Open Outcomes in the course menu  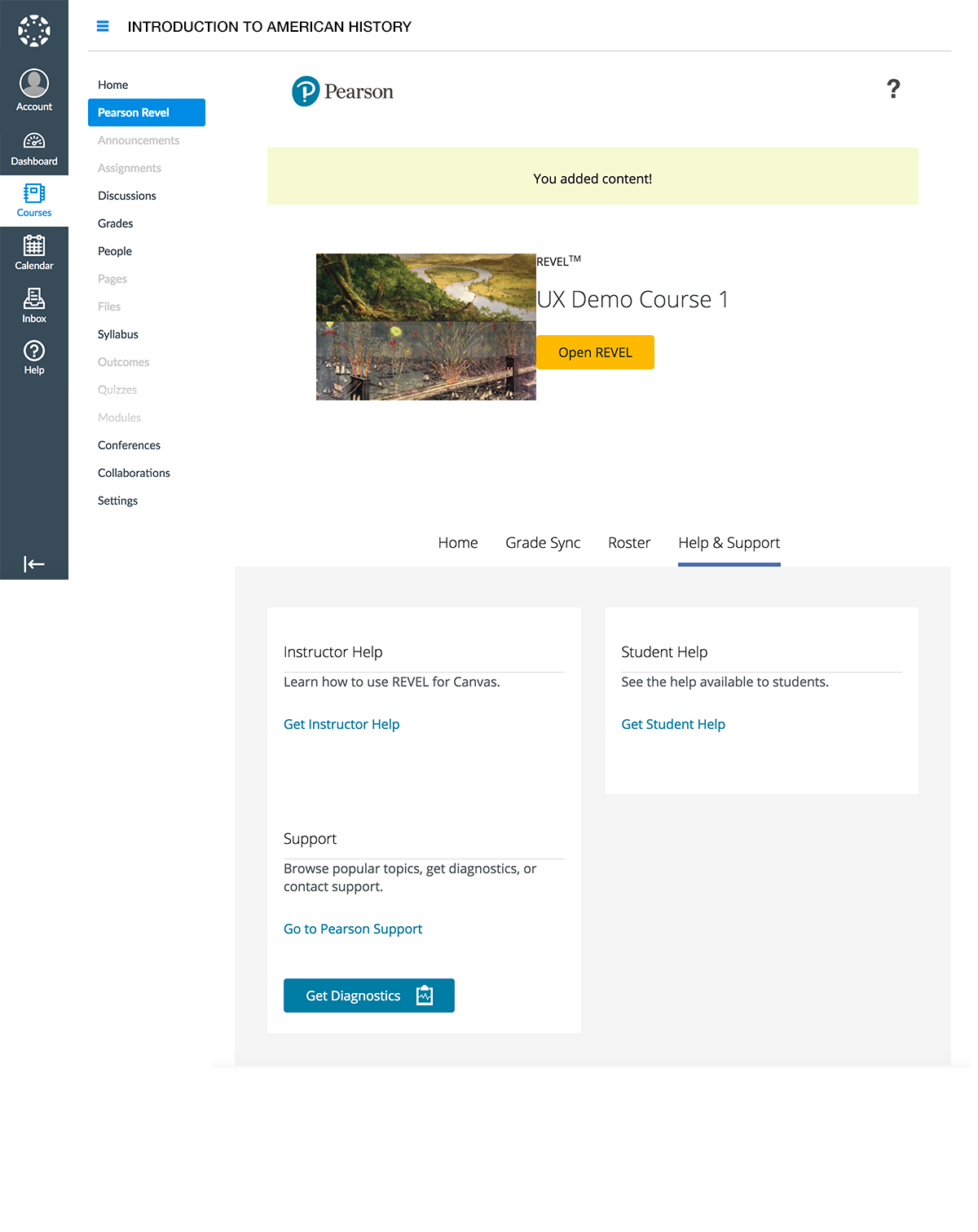point(124,362)
